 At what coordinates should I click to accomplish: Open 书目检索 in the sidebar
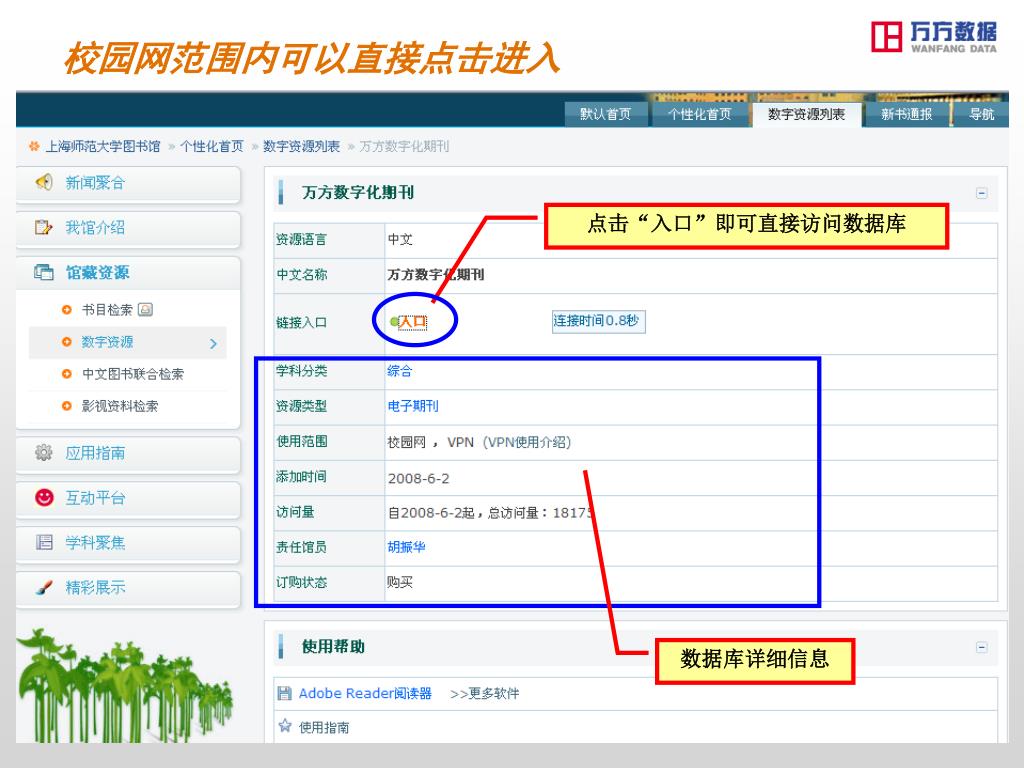pos(107,310)
